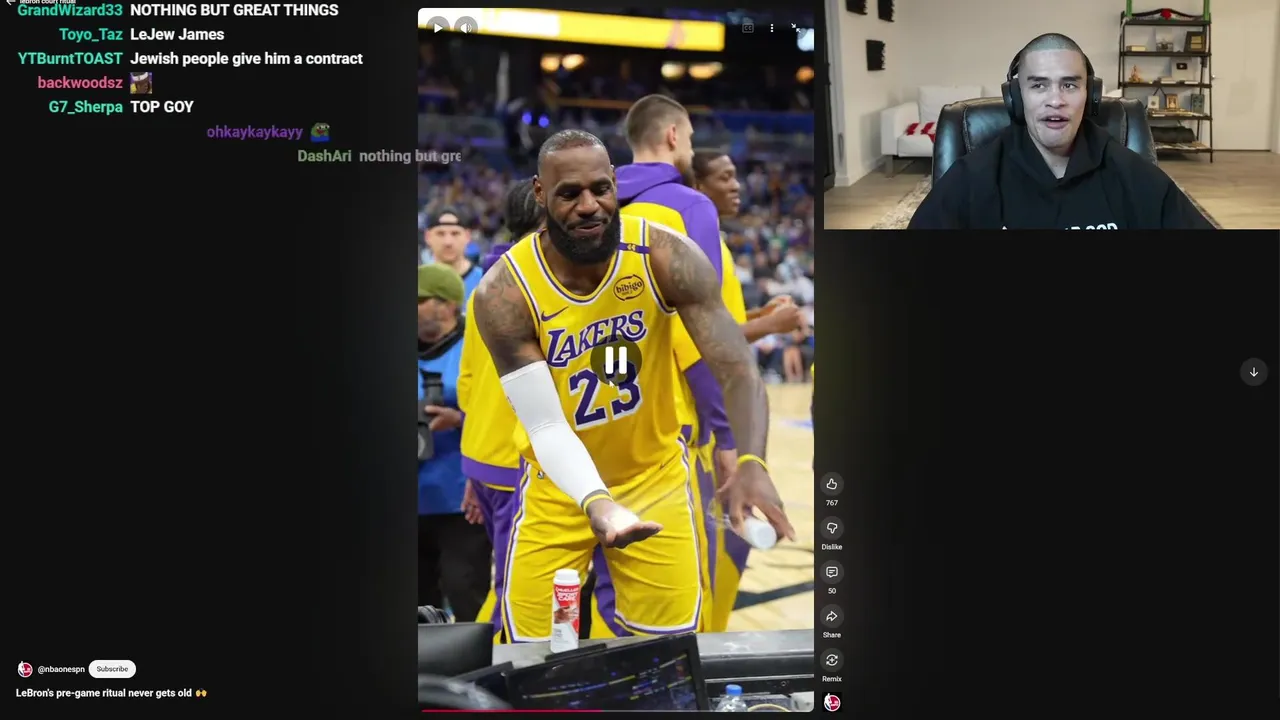Click the Share arrow icon
Viewport: 1280px width, 720px height.
tap(831, 616)
